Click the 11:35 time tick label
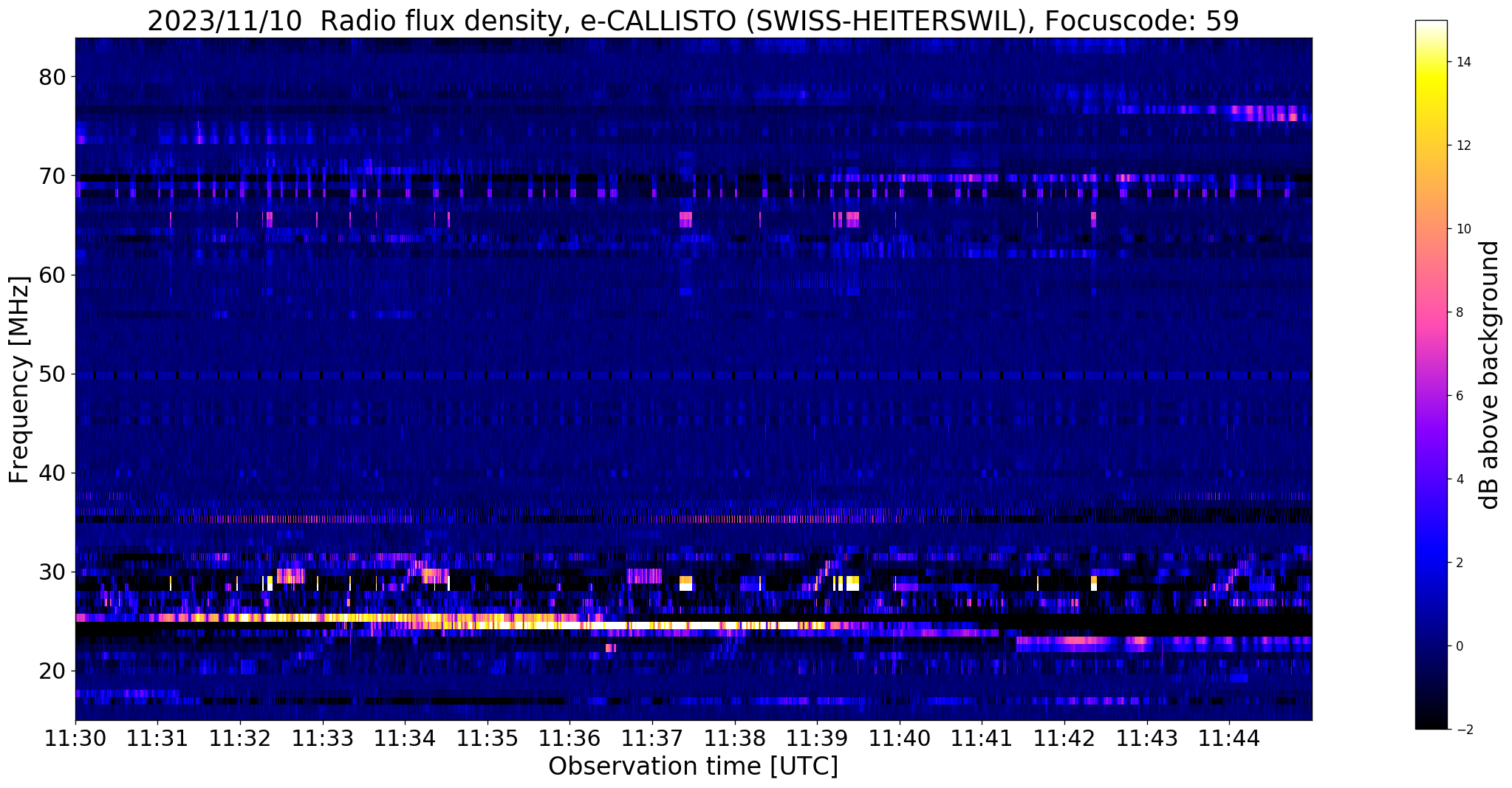This screenshot has height=788, width=1512. pyautogui.click(x=487, y=739)
